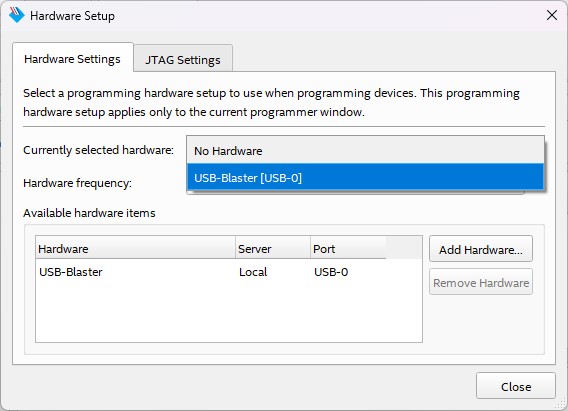568x411 pixels.
Task: Sort by the Hardware column header
Action: [135, 248]
